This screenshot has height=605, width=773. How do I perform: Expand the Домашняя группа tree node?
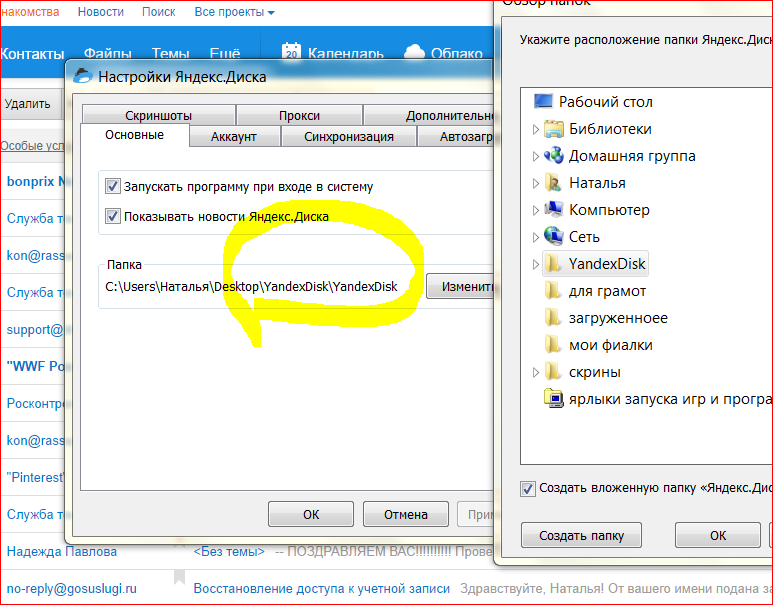point(536,156)
